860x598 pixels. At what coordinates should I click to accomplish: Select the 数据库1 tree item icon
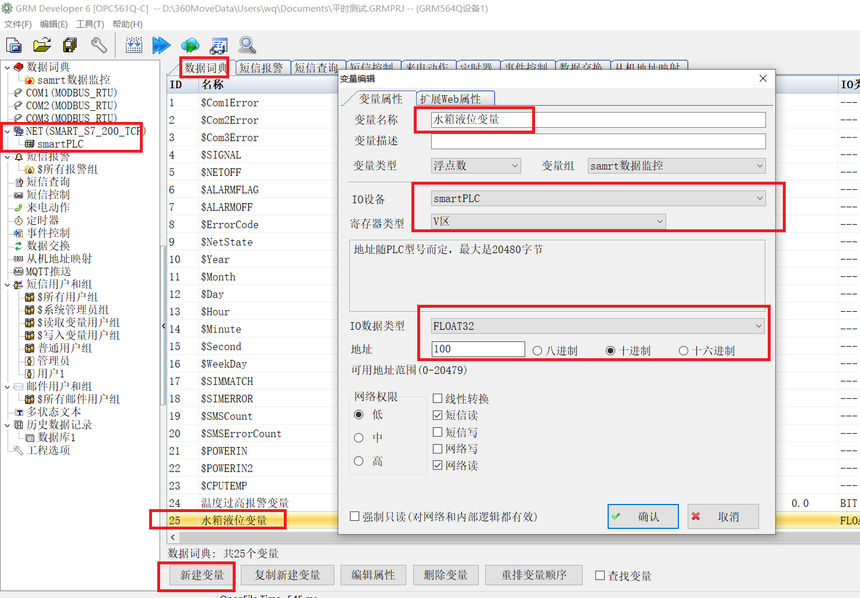click(30, 438)
